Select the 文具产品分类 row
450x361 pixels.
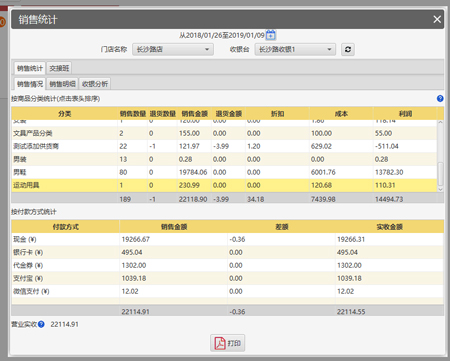pos(224,133)
